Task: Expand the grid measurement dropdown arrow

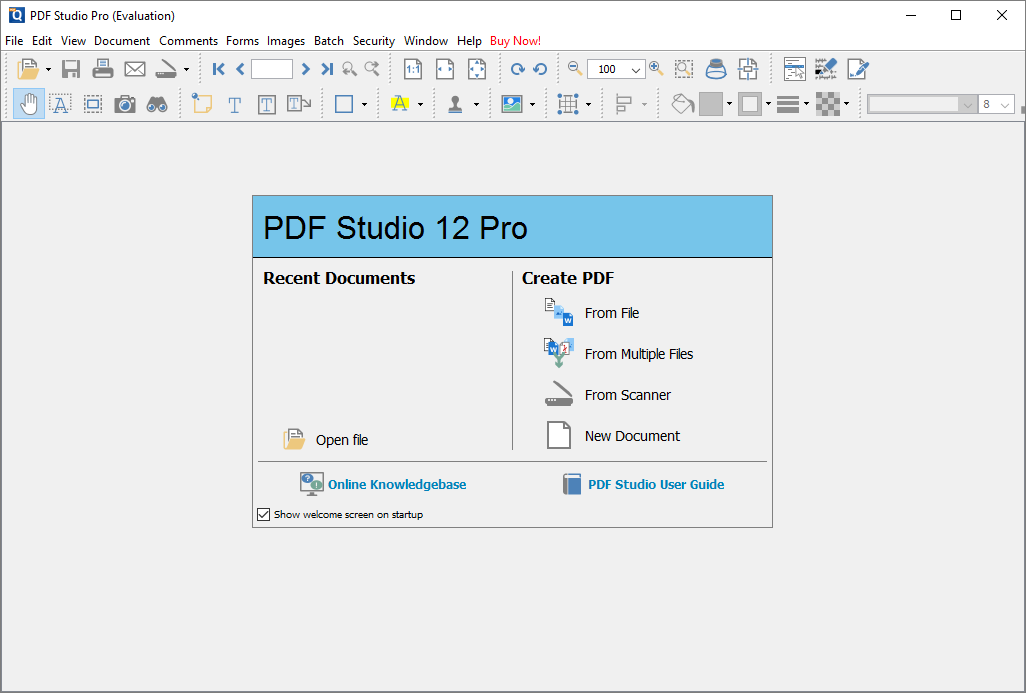Action: tap(588, 105)
